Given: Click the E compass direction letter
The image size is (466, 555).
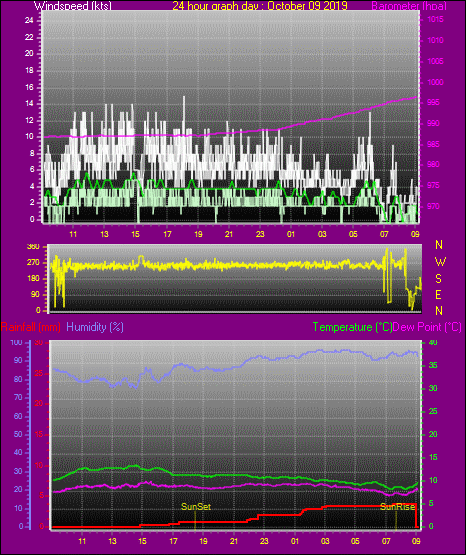Looking at the screenshot, I should (438, 294).
